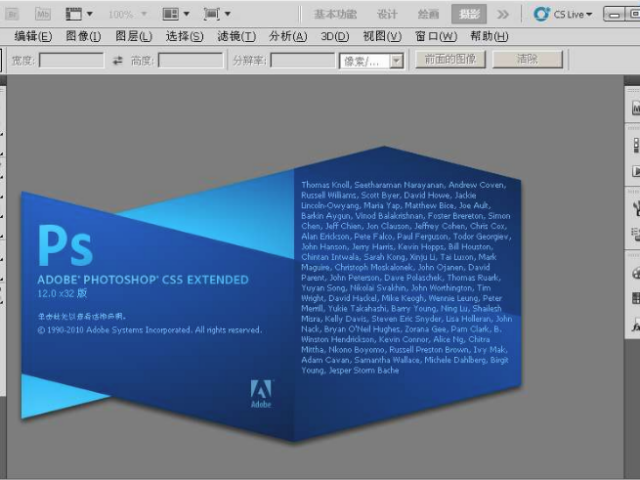Click the swap width and height arrows icon
This screenshot has height=480, width=640.
(117, 60)
